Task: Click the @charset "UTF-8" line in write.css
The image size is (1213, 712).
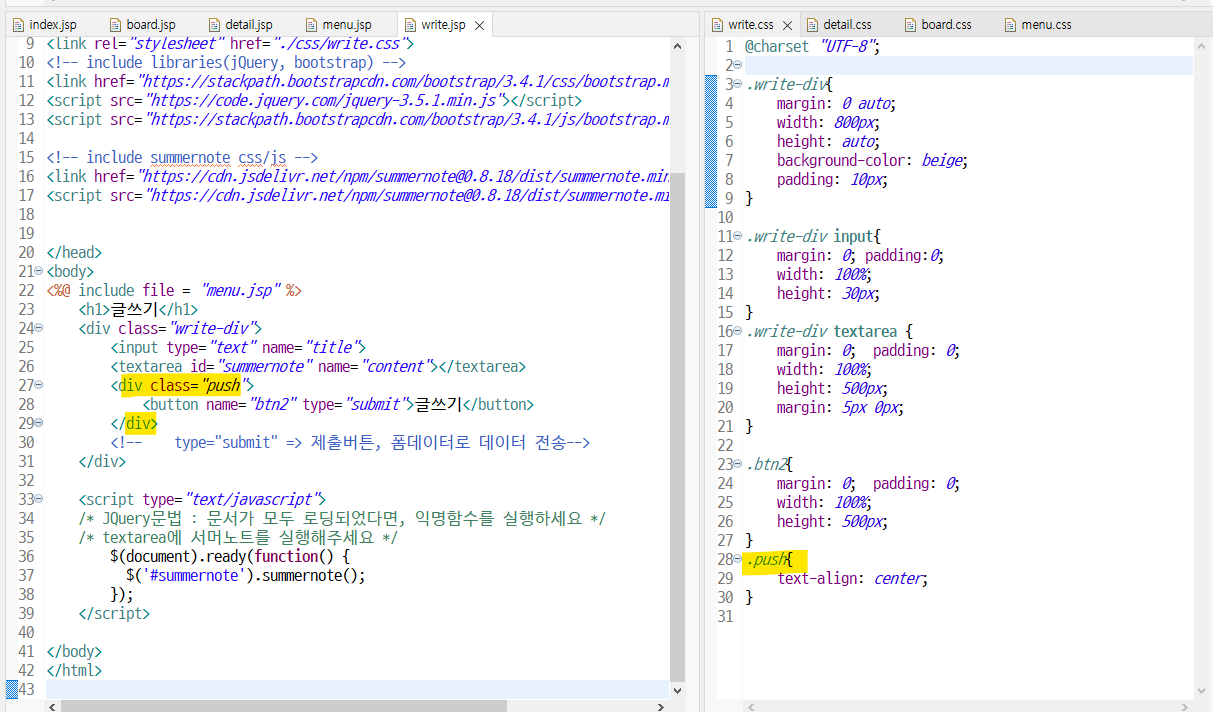Action: point(812,46)
